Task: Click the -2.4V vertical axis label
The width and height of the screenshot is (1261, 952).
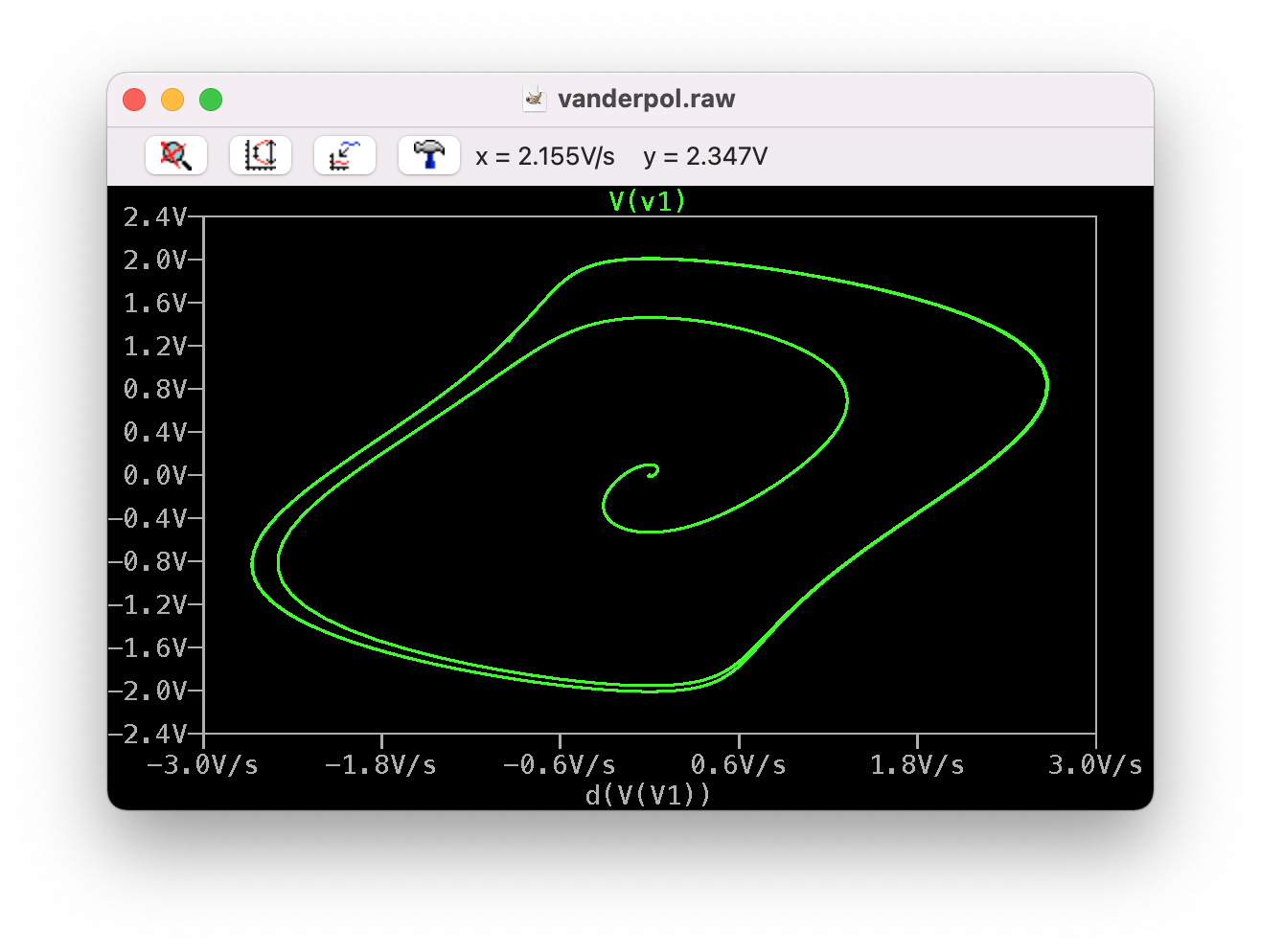Action: click(x=148, y=734)
